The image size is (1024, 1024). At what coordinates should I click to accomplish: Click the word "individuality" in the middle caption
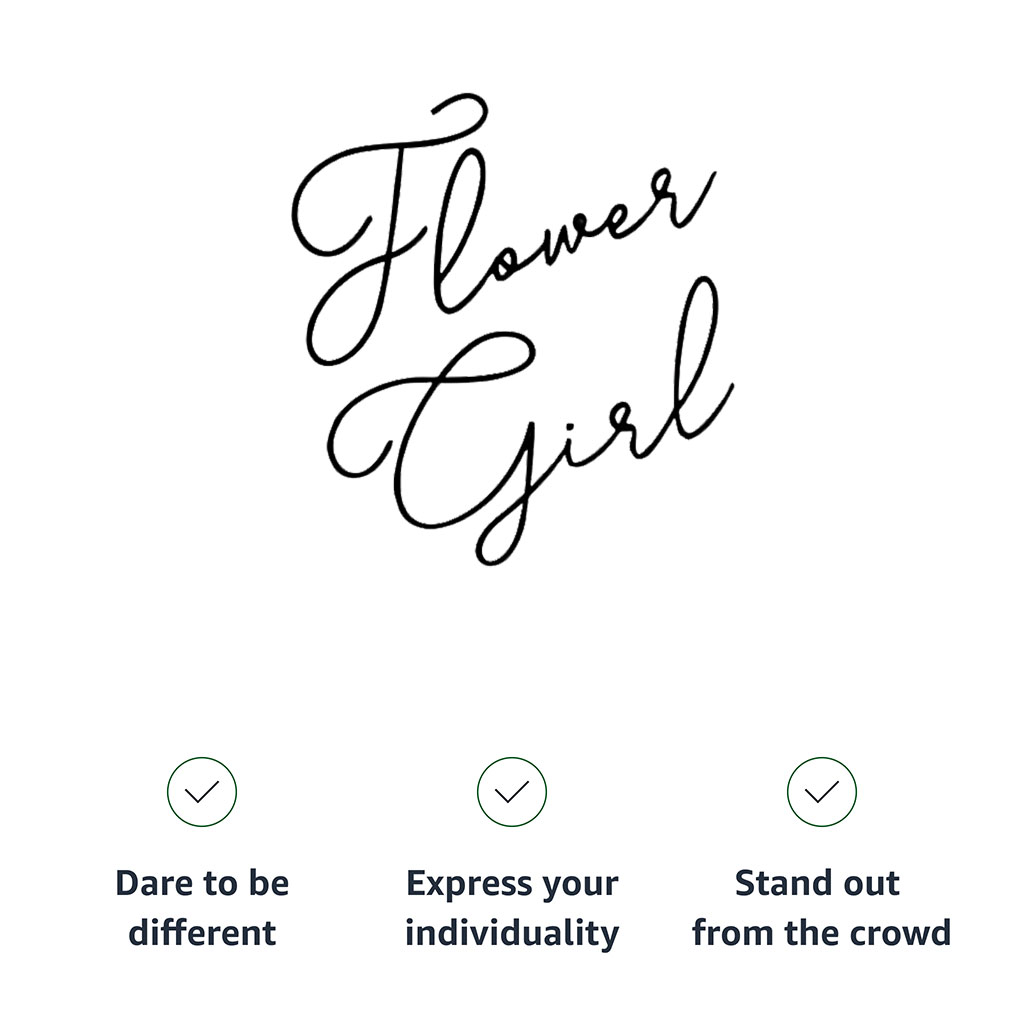click(512, 933)
